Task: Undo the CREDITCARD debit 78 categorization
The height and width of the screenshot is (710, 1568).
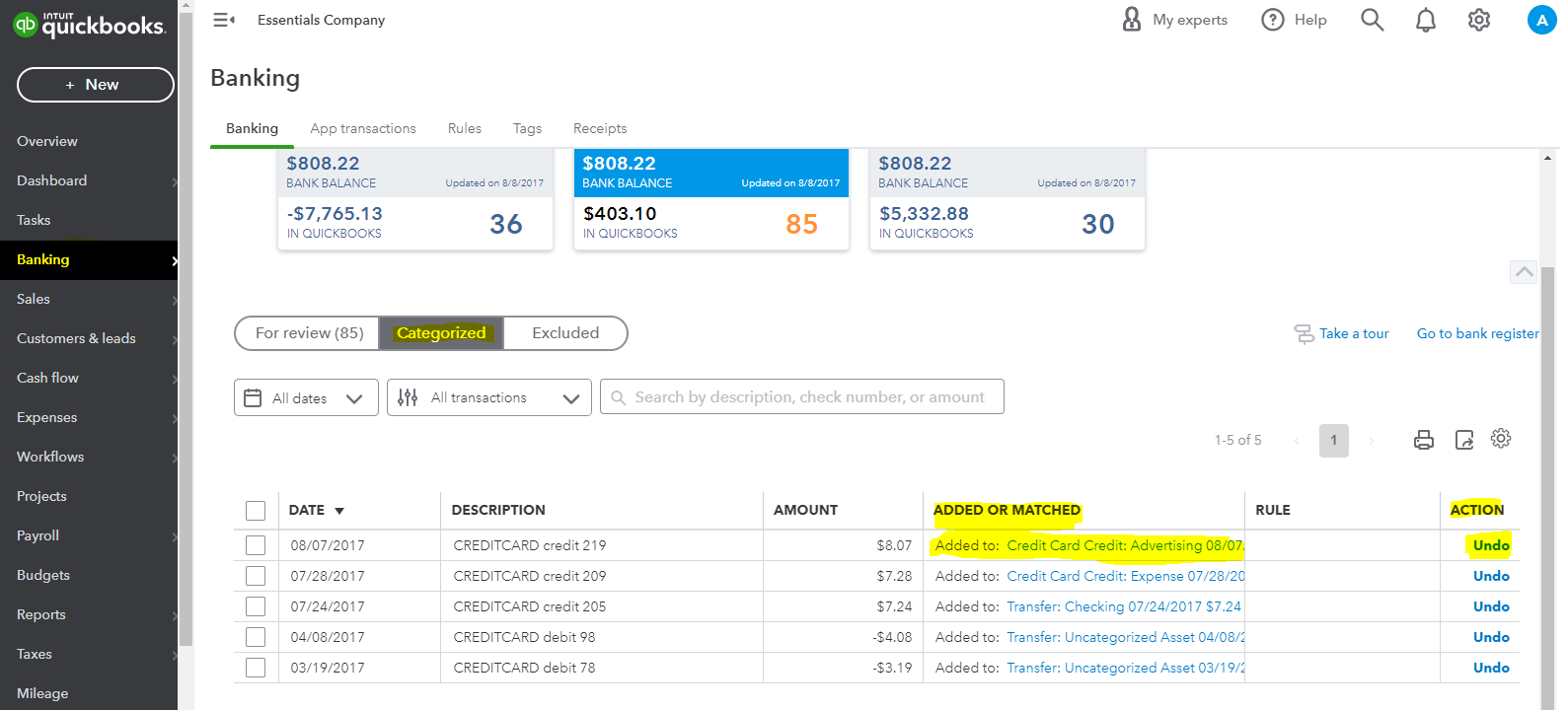Action: (x=1491, y=668)
